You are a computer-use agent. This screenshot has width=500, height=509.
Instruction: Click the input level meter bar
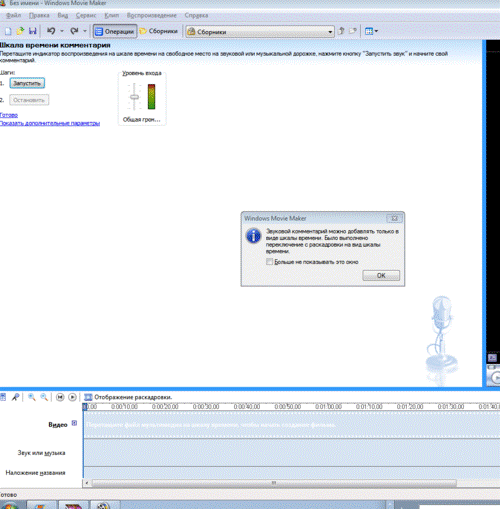[151, 97]
